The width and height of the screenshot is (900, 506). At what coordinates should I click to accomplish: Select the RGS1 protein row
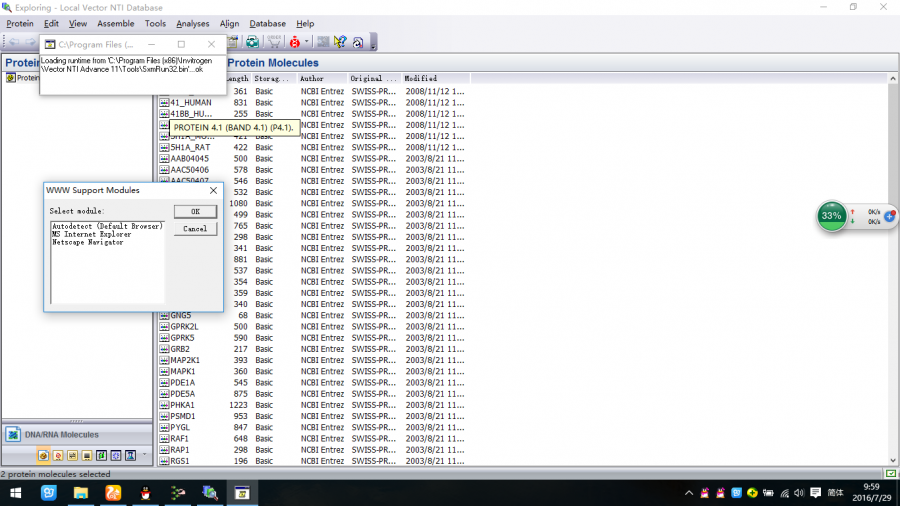[313, 461]
